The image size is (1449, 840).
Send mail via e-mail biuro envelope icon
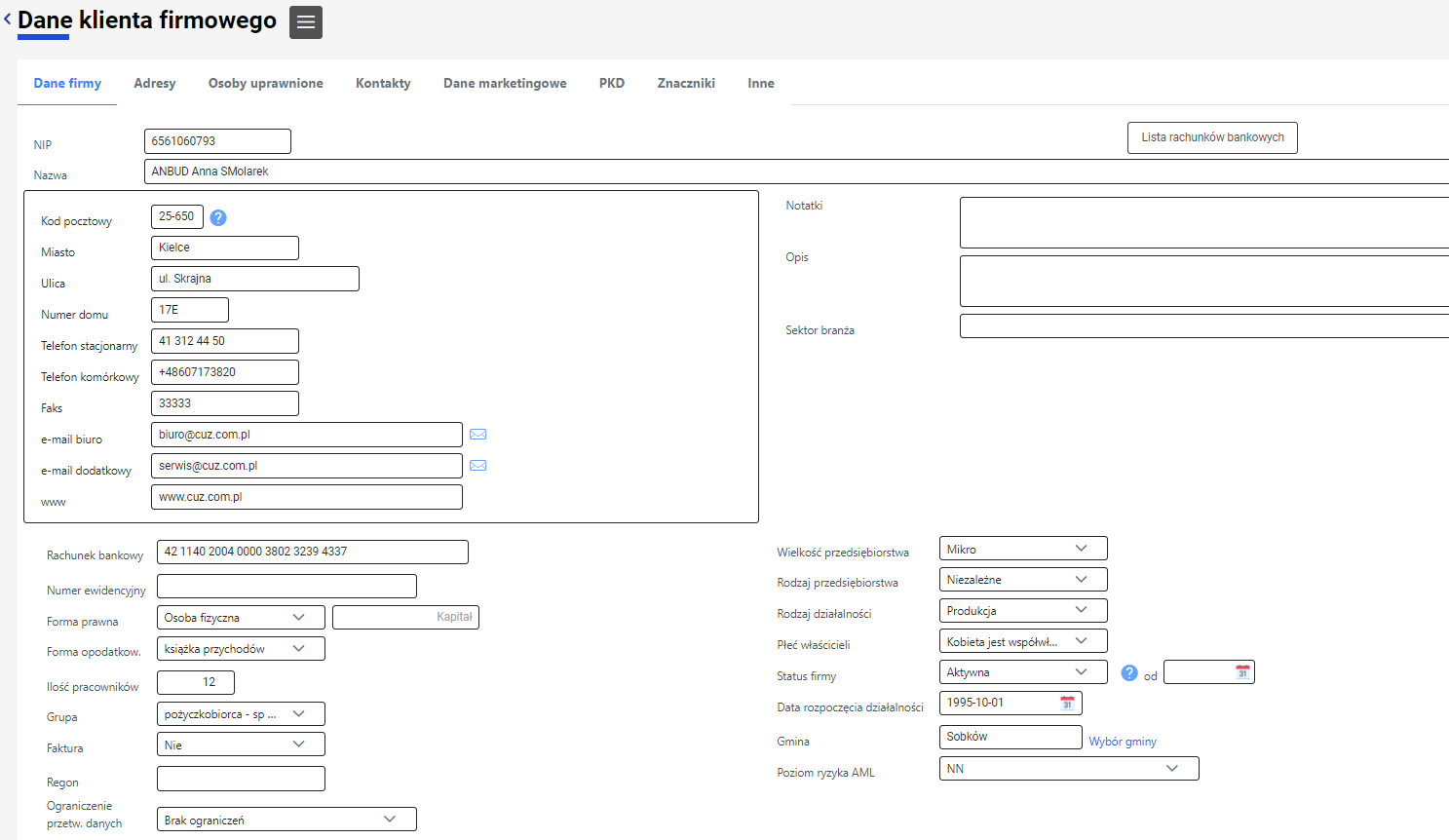tap(478, 435)
